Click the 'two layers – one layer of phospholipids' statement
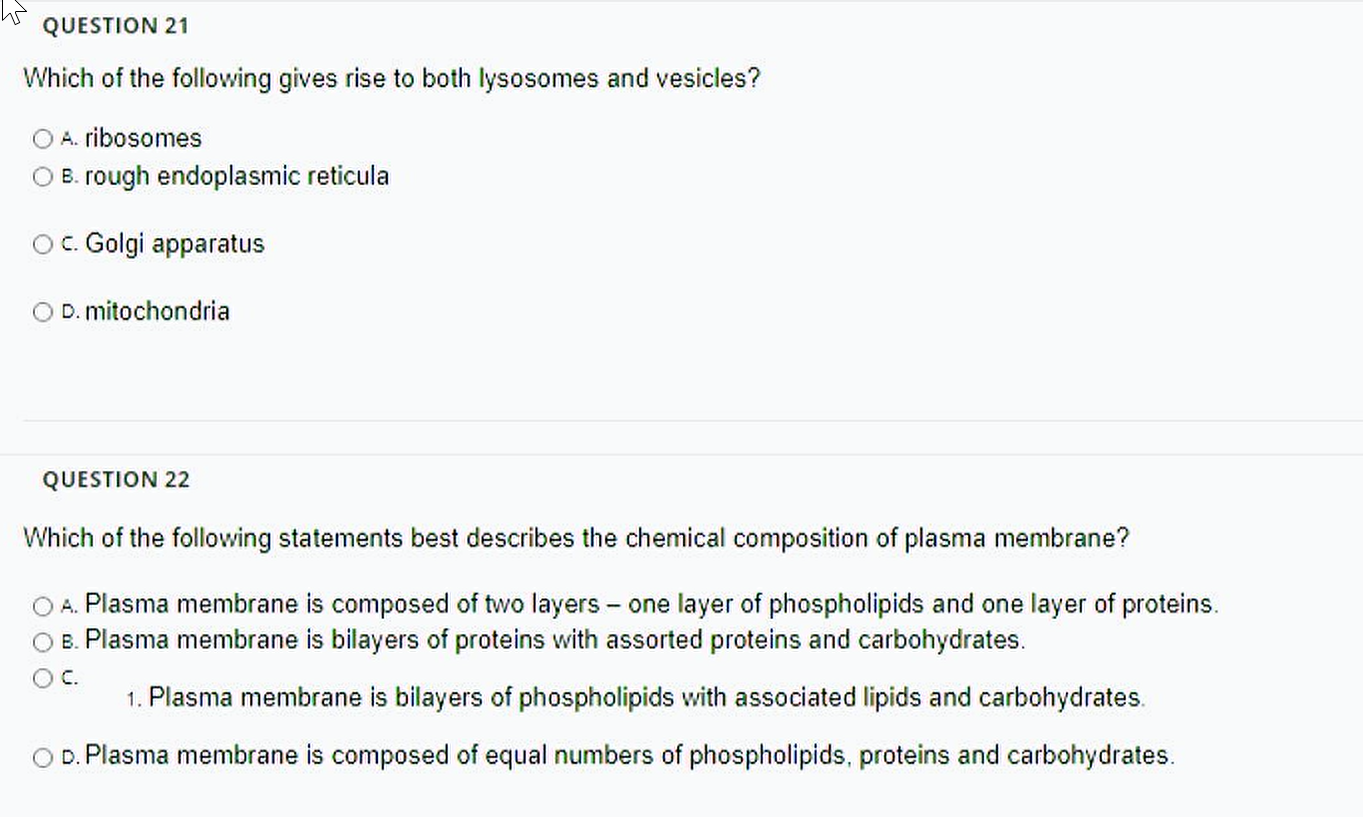 [652, 604]
